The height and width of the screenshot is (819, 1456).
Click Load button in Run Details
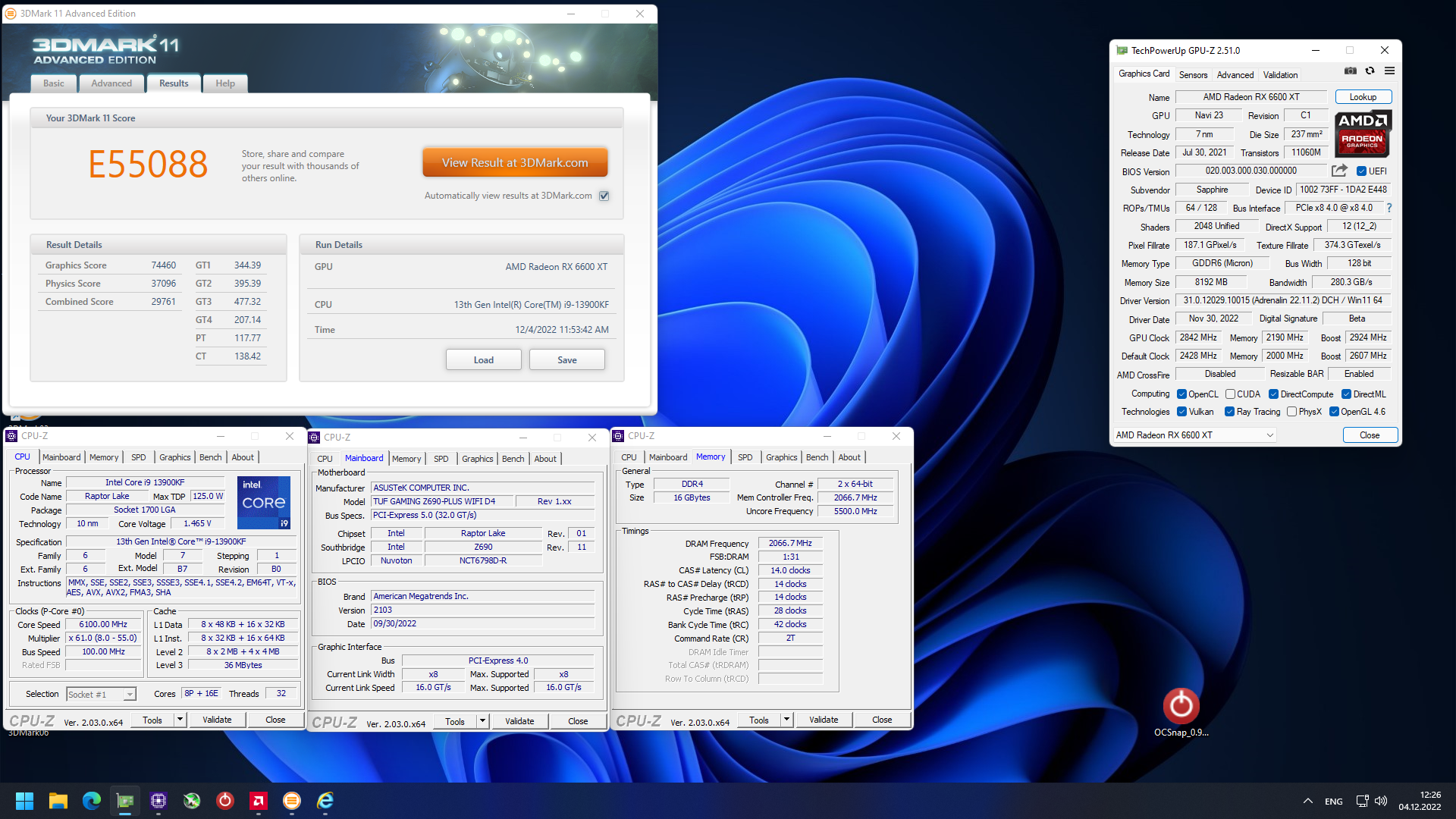pos(484,360)
